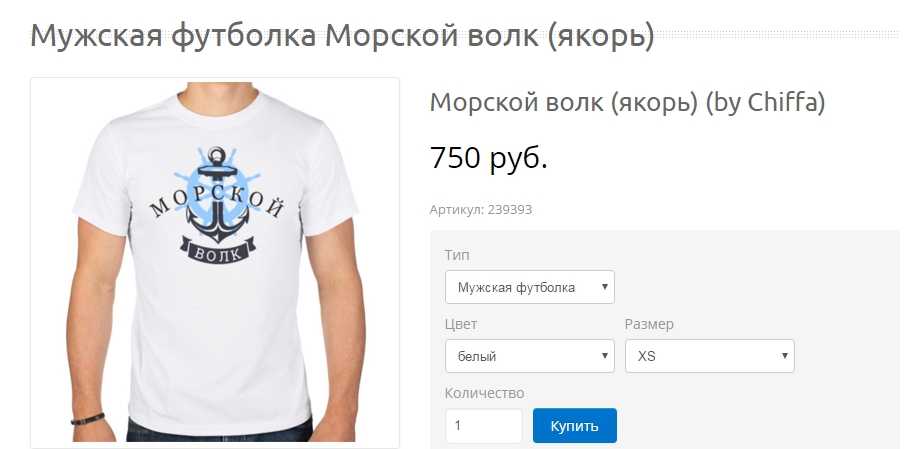Click the arrow on the Размер selector
This screenshot has height=449, width=913.
(784, 356)
